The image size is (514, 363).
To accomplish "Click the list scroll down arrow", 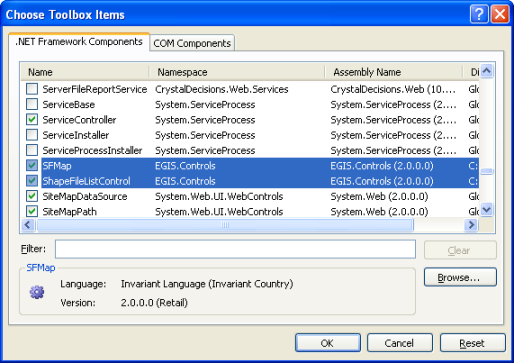I will coord(487,210).
